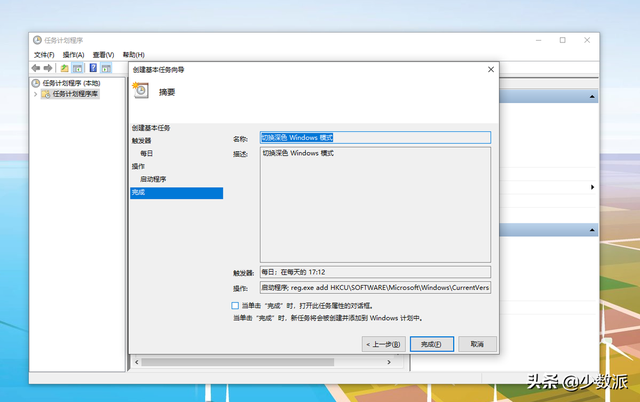Click the horizontal scrollbar left arrow

(x=137, y=362)
